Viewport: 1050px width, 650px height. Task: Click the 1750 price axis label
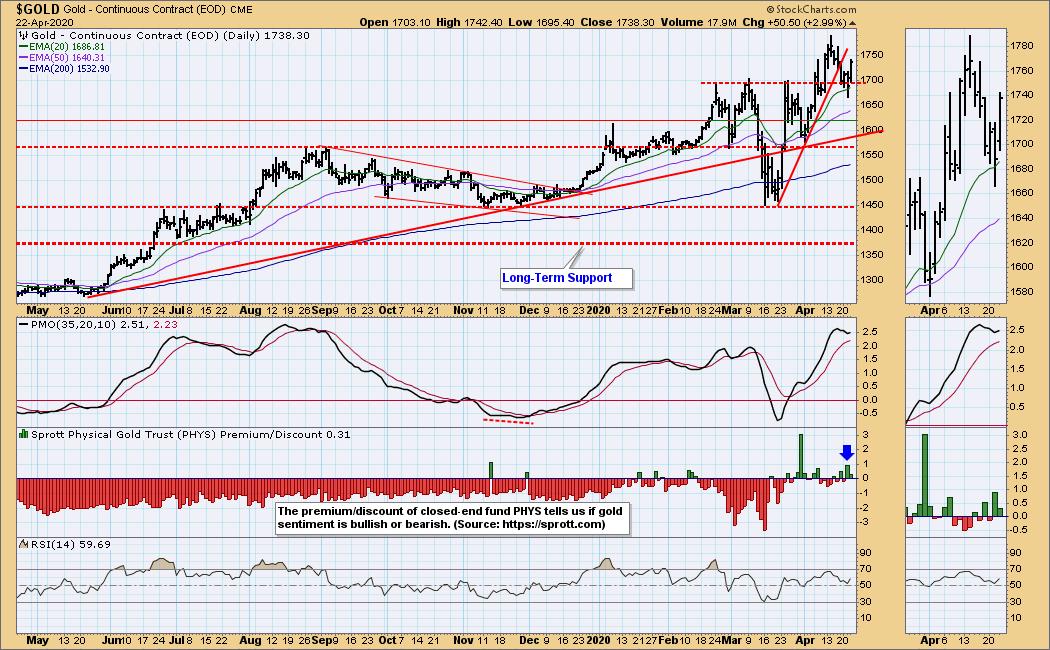click(x=872, y=54)
